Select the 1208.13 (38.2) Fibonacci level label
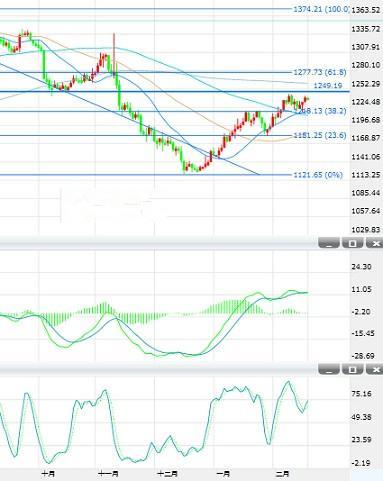Viewport: 383px width, 481px height. point(320,111)
